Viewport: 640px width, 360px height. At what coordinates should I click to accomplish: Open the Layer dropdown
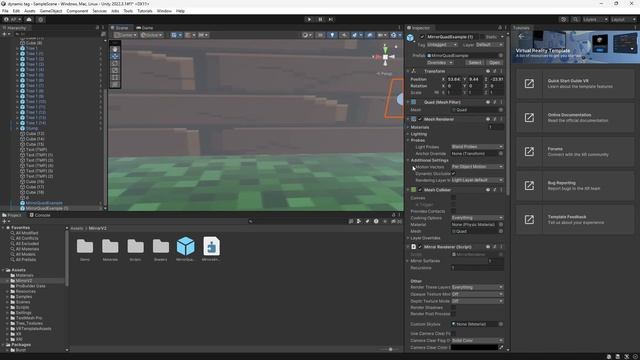[489, 44]
